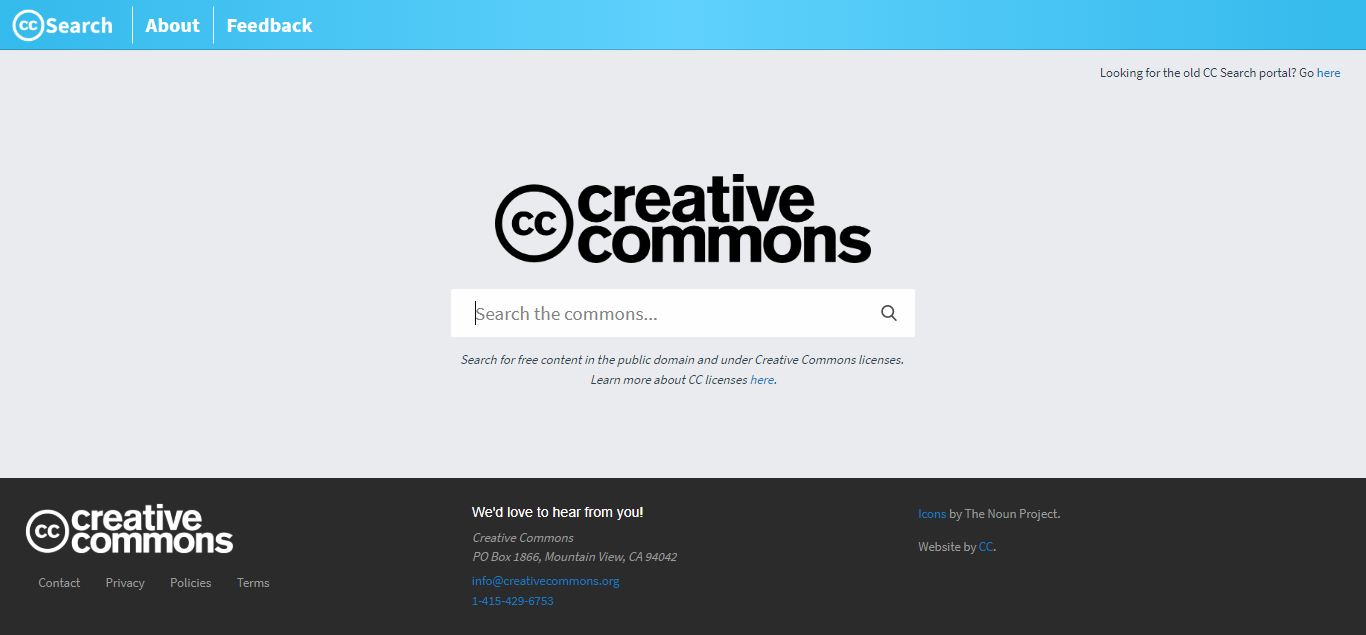Screen dimensions: 1366x635
Task: Open the Icons link by The Noun Project
Action: (932, 514)
